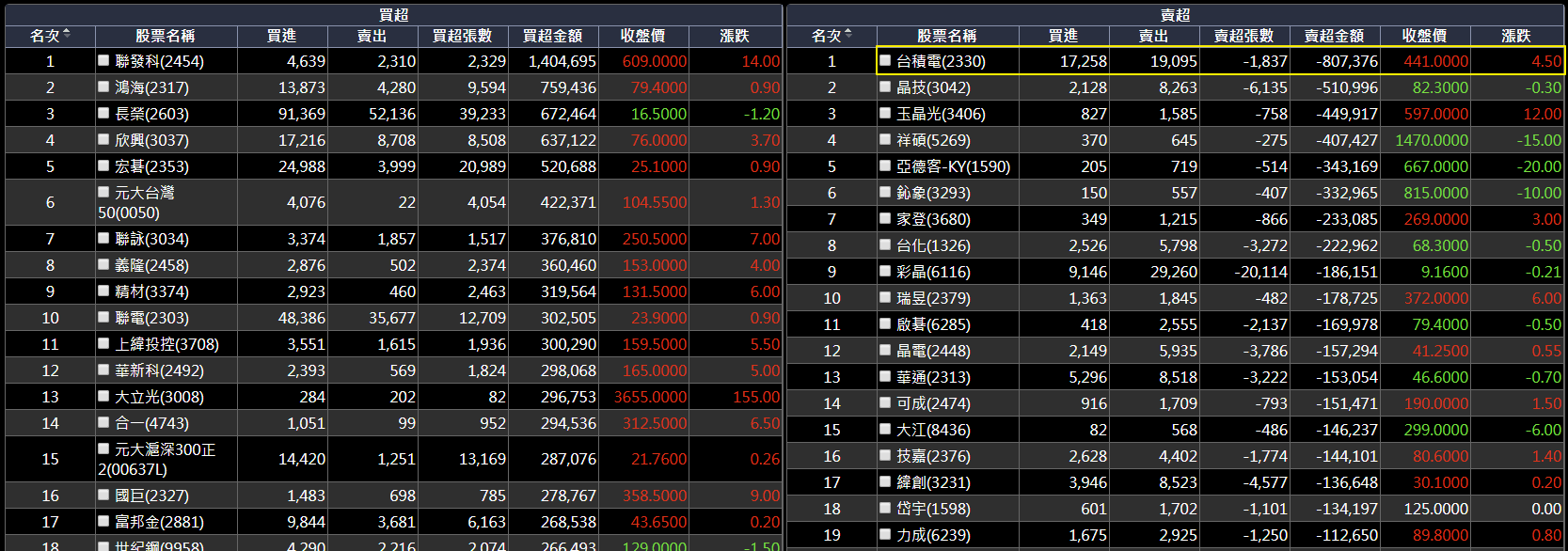Tick the checkbox for 台積電(2330)
Image resolution: width=1568 pixels, height=551 pixels.
pos(885,60)
